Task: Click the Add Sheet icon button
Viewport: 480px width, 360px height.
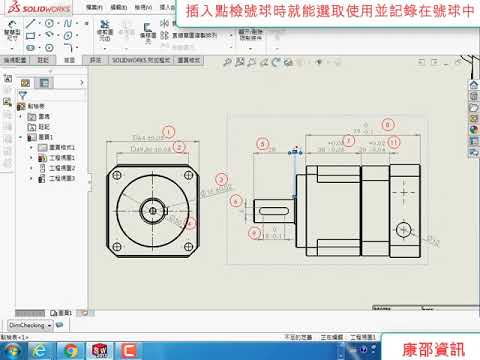Action: tap(85, 313)
